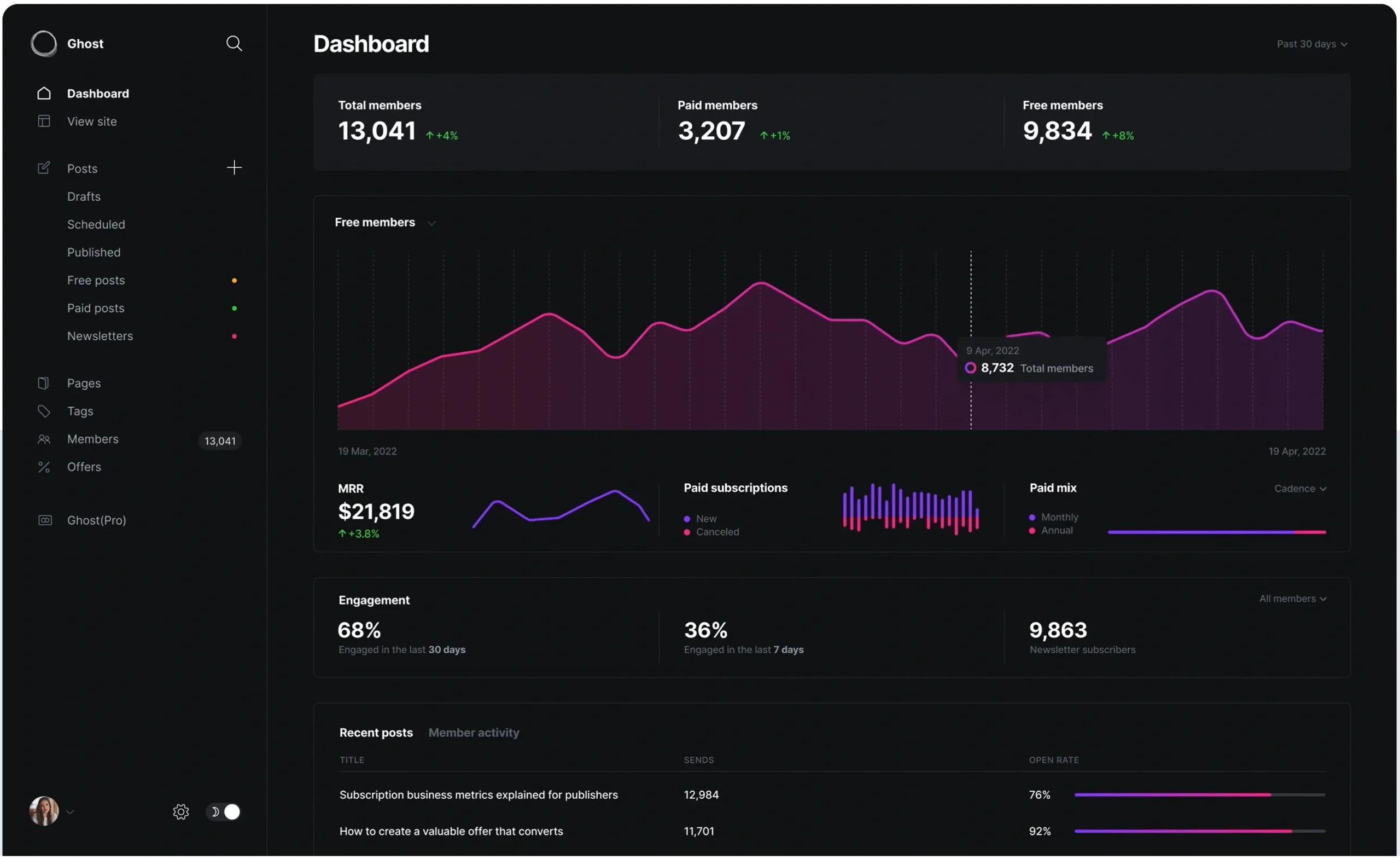Create new post with plus icon
1400x859 pixels.
click(234, 168)
